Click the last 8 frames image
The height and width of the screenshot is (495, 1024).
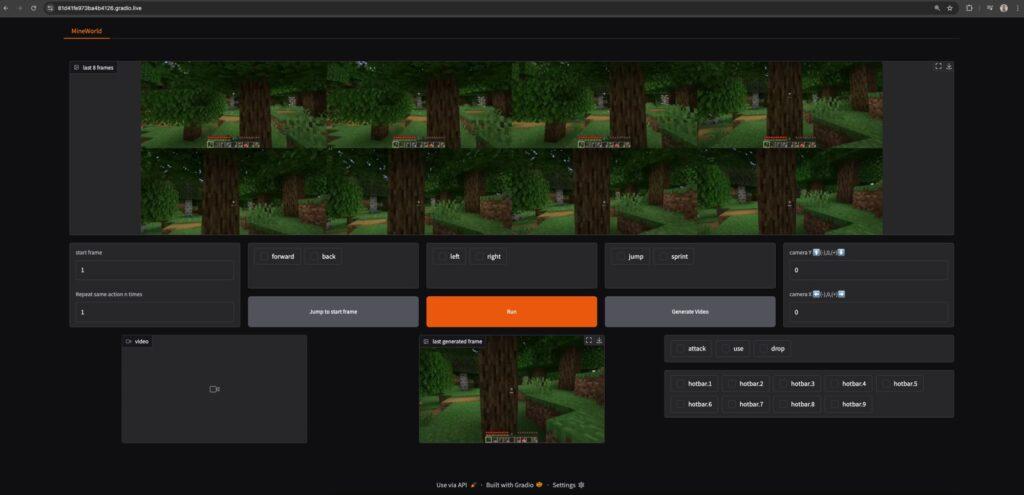(512, 148)
